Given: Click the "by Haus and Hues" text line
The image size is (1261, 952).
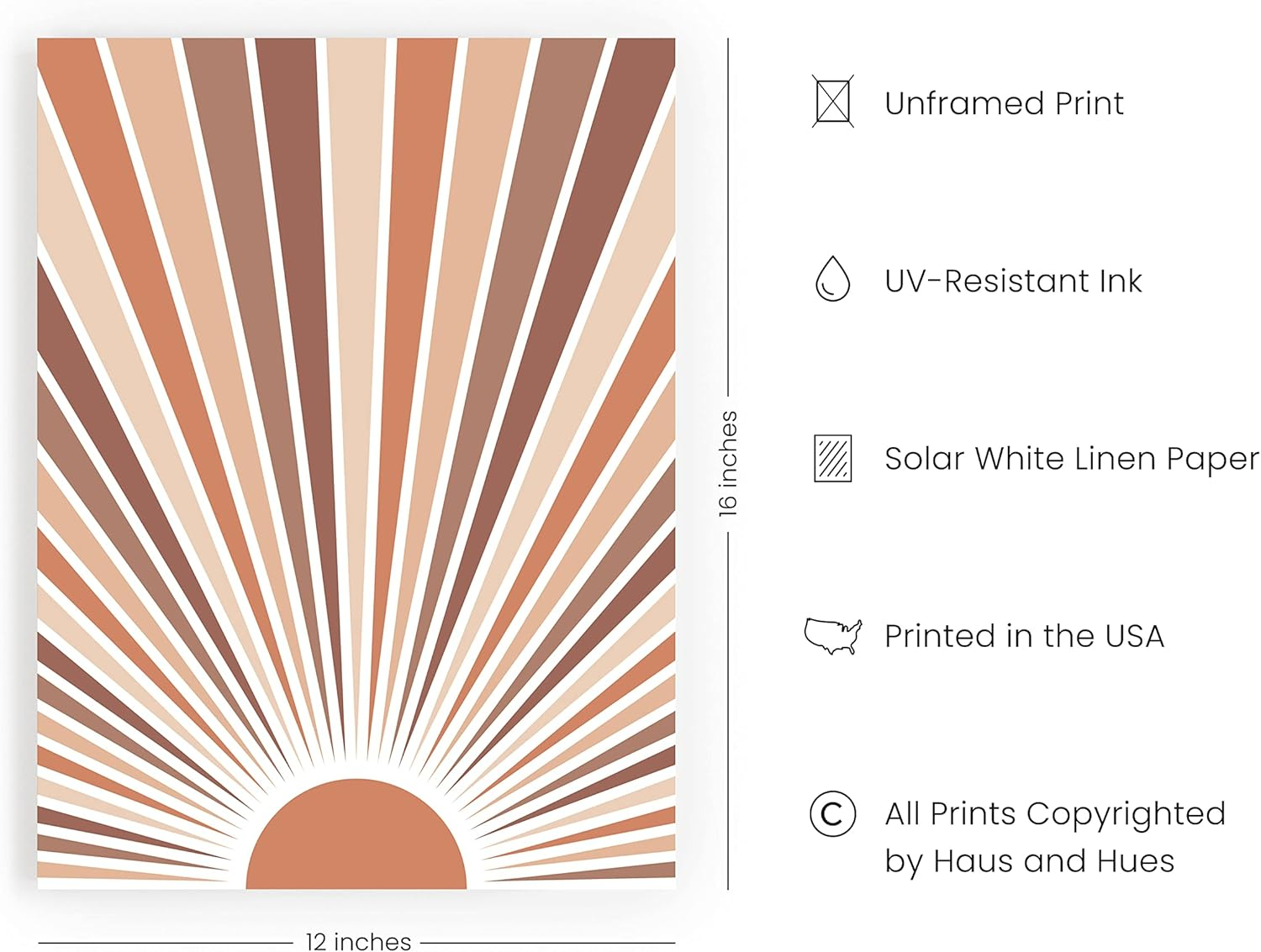Looking at the screenshot, I should tap(1029, 861).
